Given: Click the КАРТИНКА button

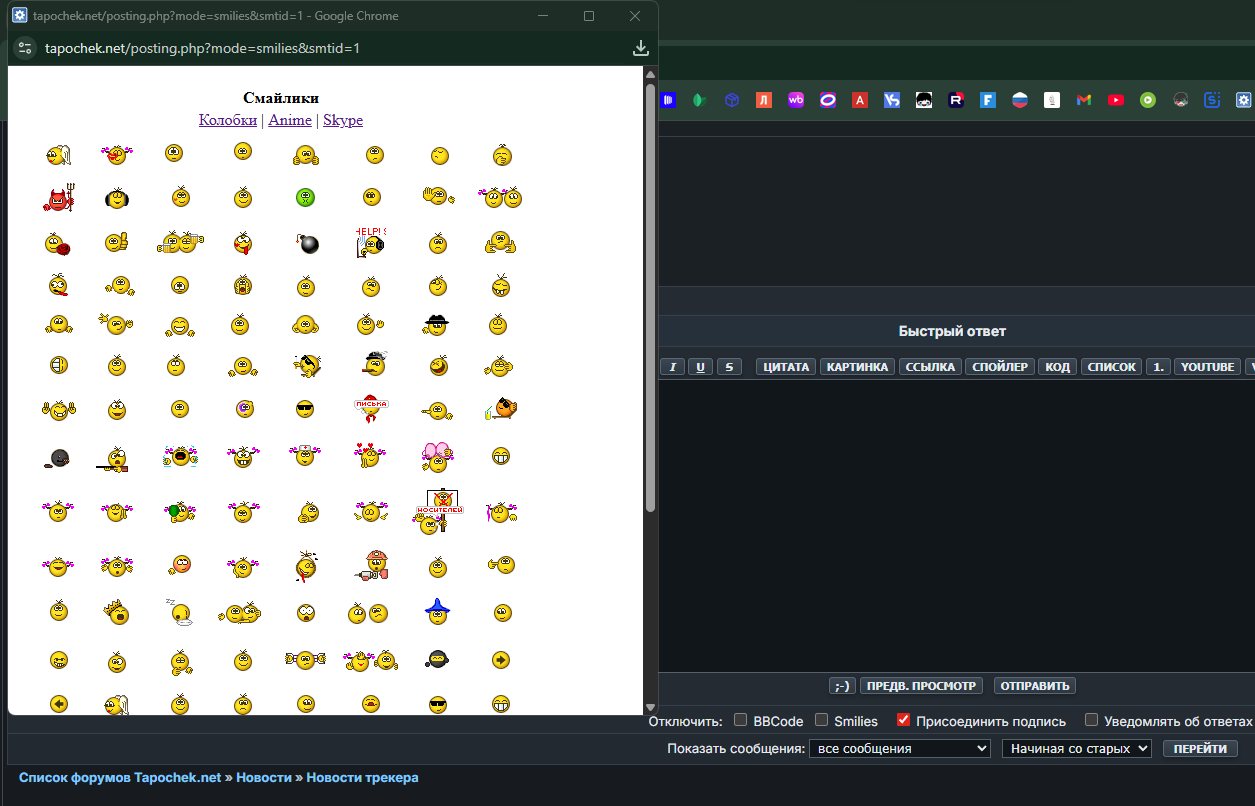Looking at the screenshot, I should pyautogui.click(x=857, y=367).
